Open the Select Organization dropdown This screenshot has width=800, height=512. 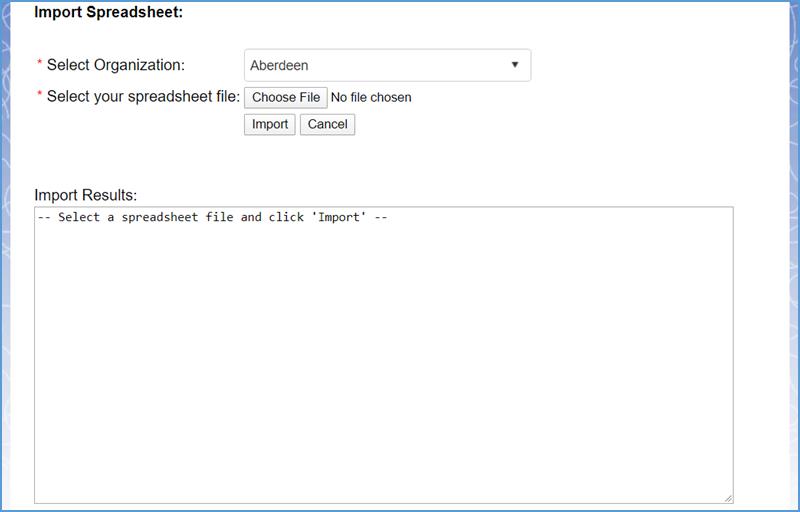[x=387, y=65]
